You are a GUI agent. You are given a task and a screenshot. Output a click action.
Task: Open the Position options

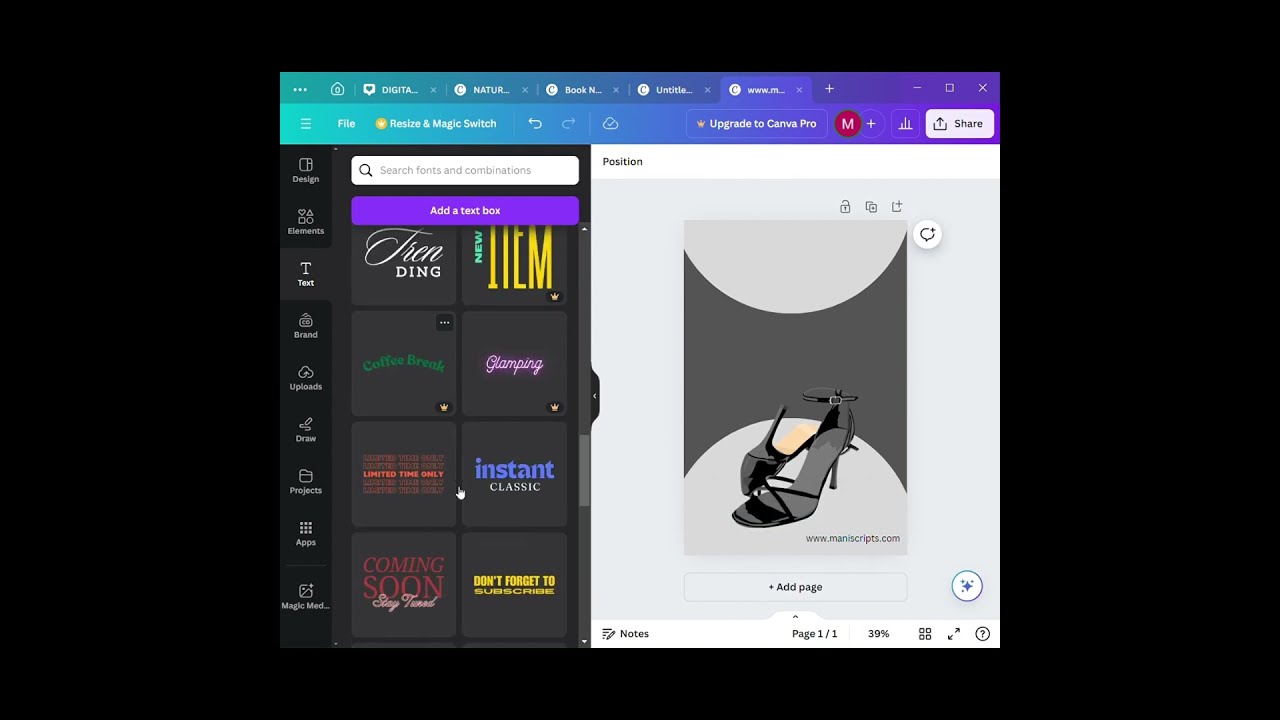point(622,162)
